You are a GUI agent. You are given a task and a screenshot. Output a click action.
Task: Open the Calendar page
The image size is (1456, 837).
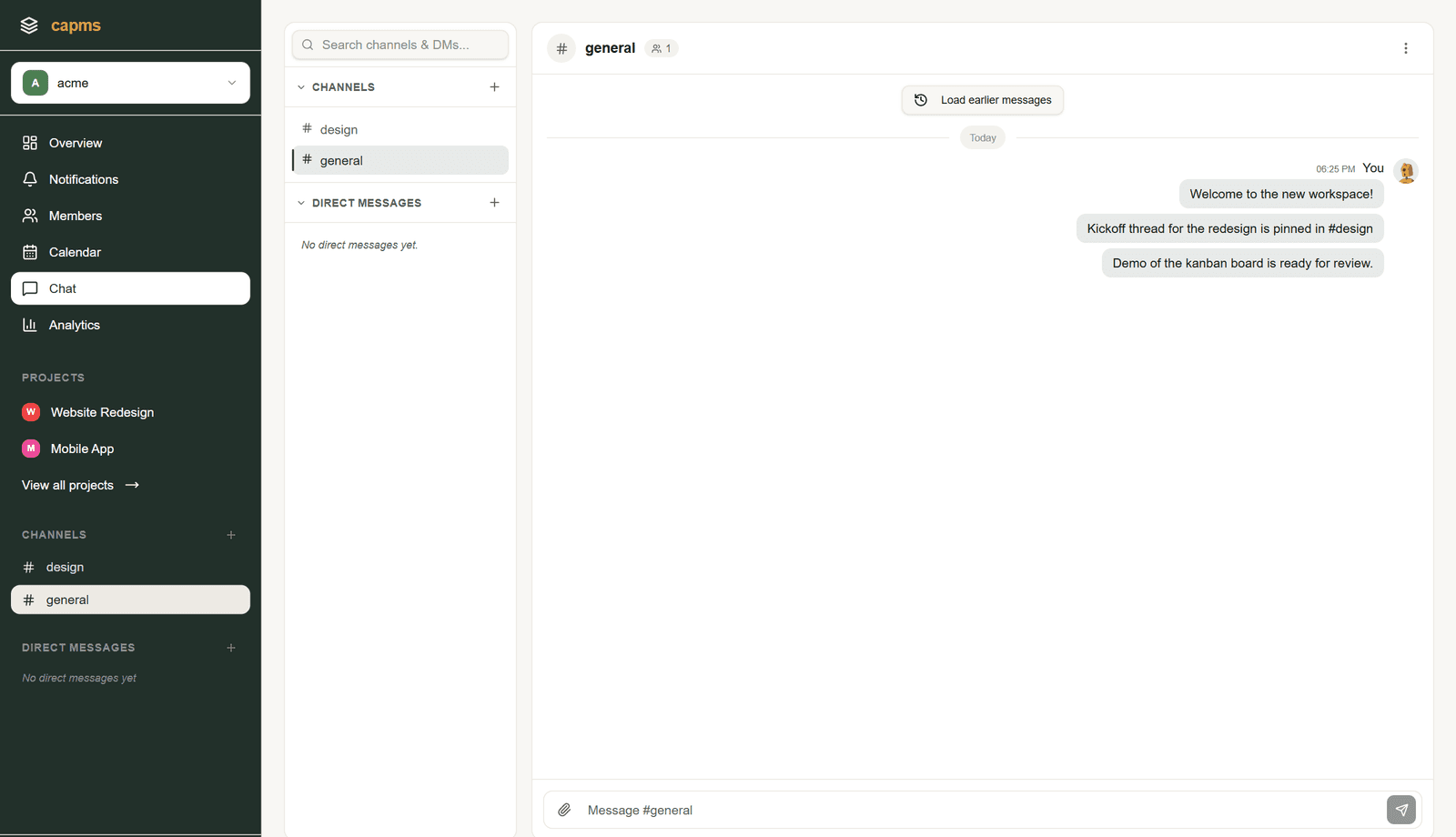pos(130,252)
